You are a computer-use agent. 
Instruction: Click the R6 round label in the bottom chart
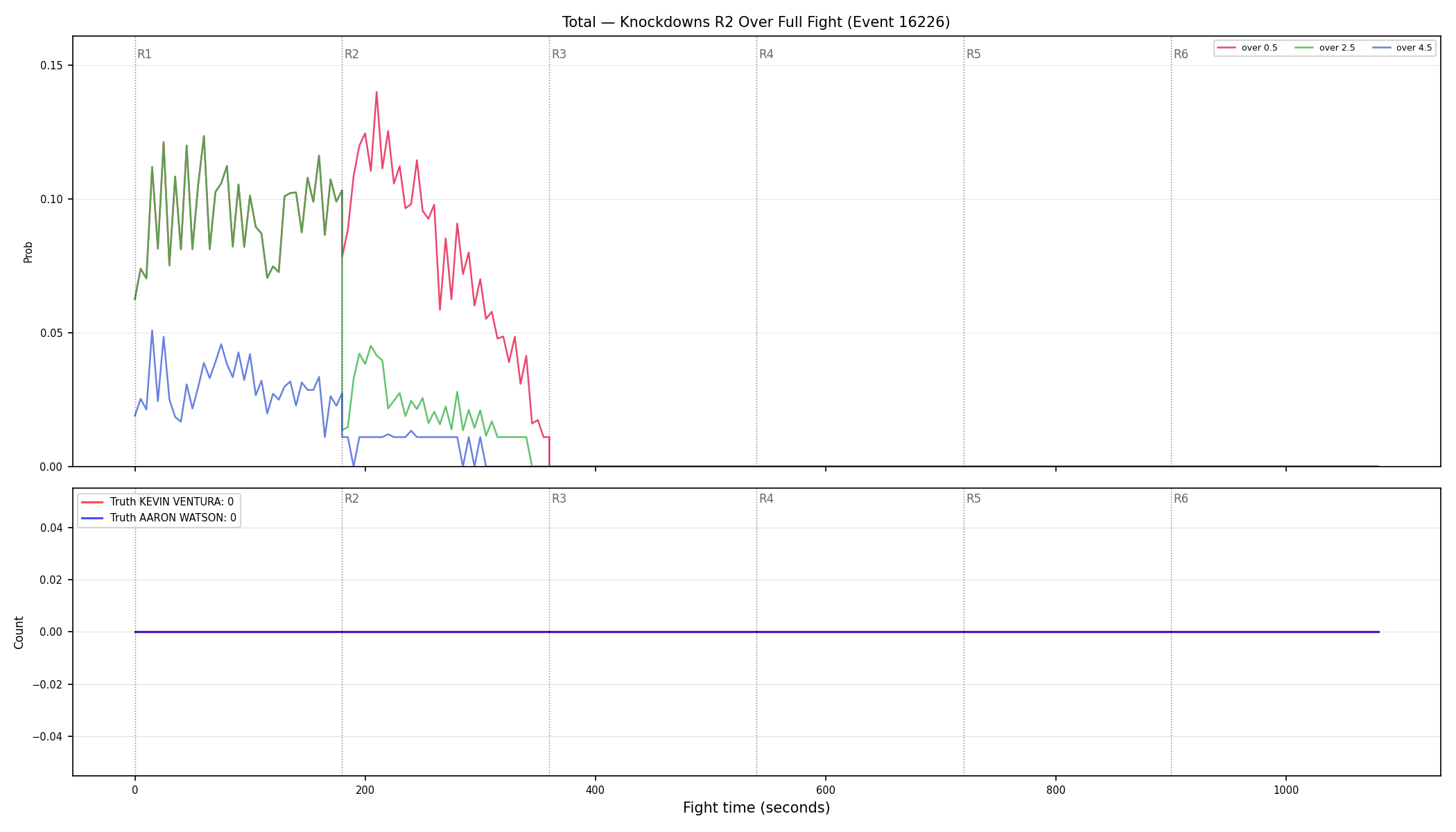coord(1181,499)
